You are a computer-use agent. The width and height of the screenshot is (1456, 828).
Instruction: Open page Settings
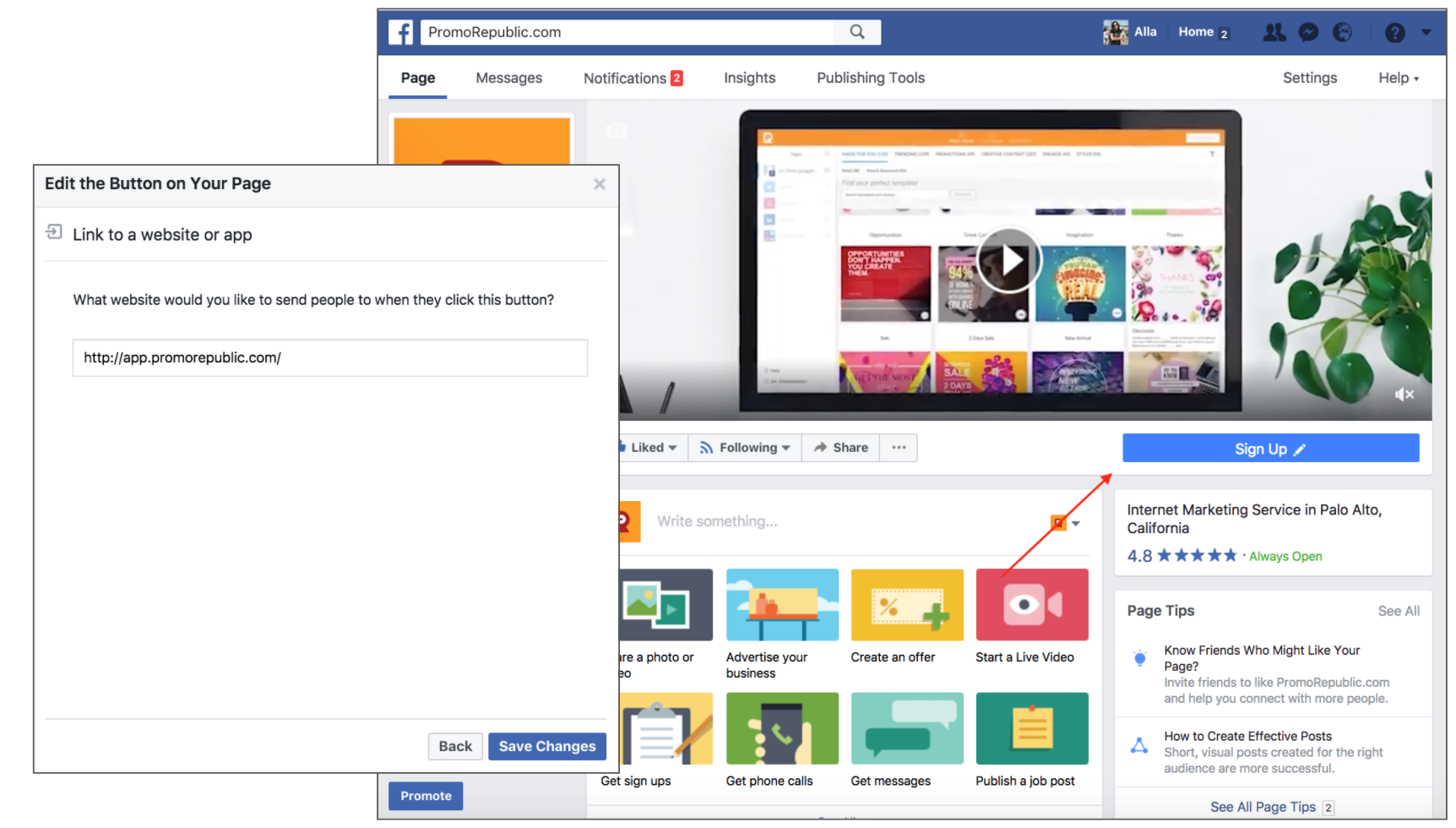tap(1310, 78)
